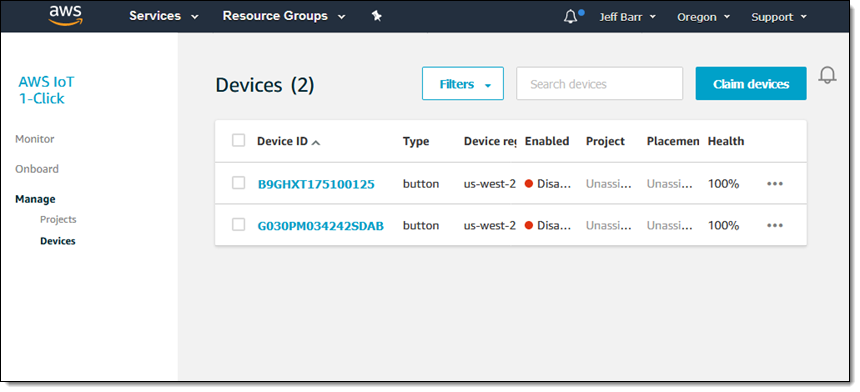Screen dimensions: 860x392
Task: Click the Claim devices button
Action: tap(751, 83)
